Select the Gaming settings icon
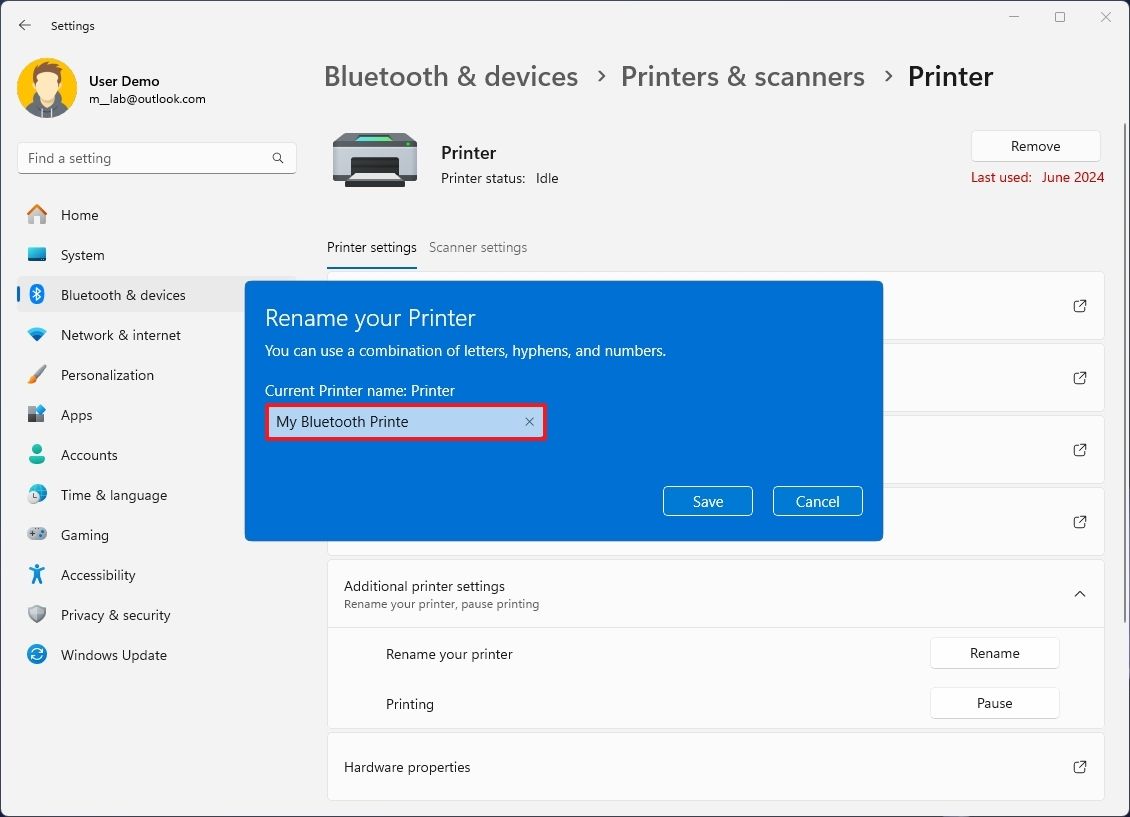The image size is (1130, 817). (37, 535)
